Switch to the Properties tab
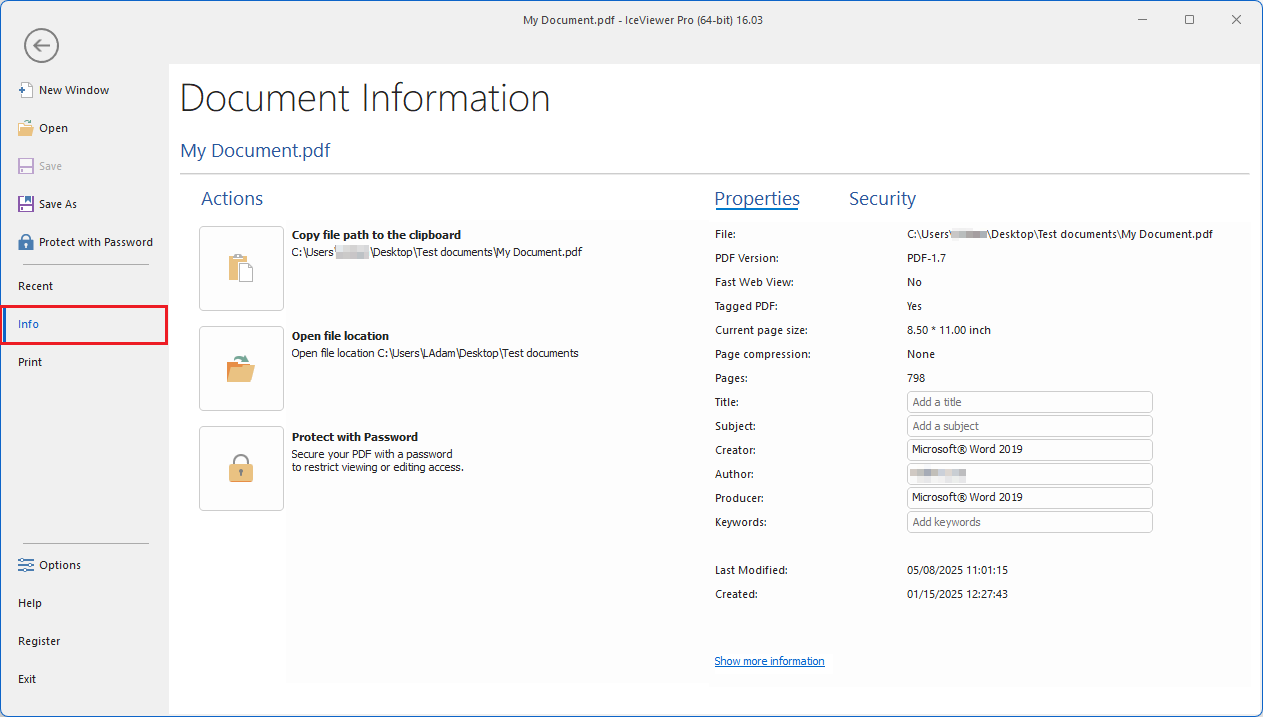This screenshot has height=717, width=1263. tap(757, 199)
